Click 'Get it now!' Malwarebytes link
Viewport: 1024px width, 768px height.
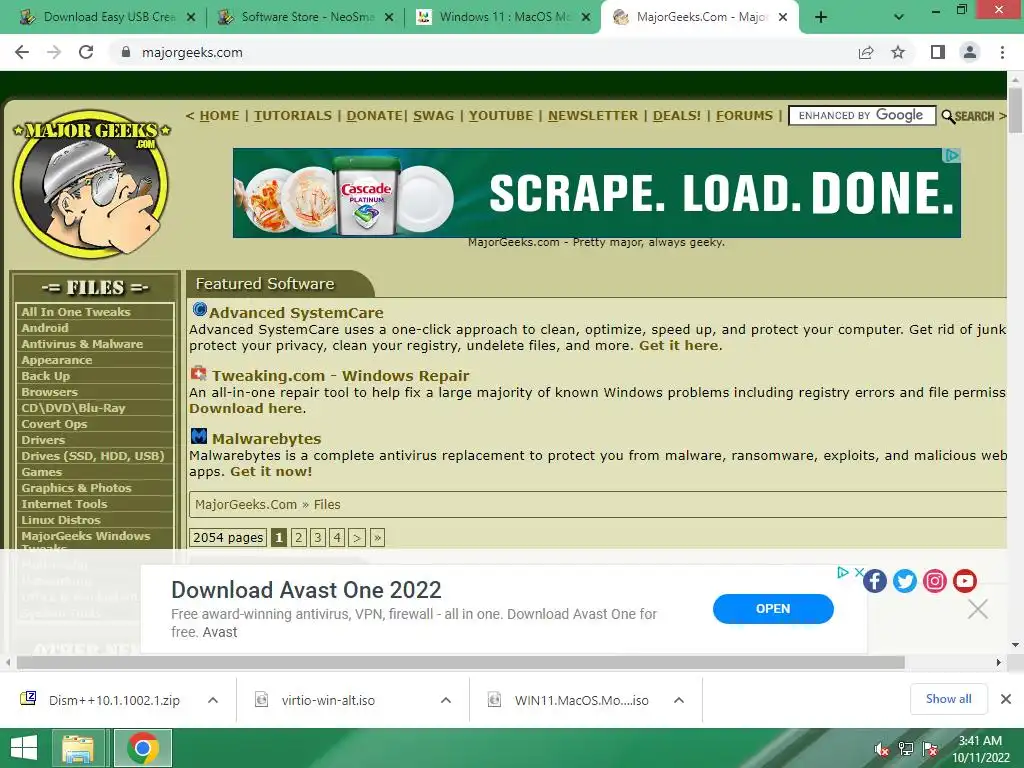click(271, 472)
